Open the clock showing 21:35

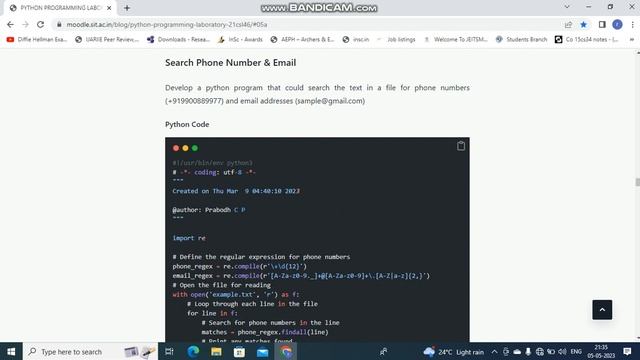pyautogui.click(x=601, y=351)
